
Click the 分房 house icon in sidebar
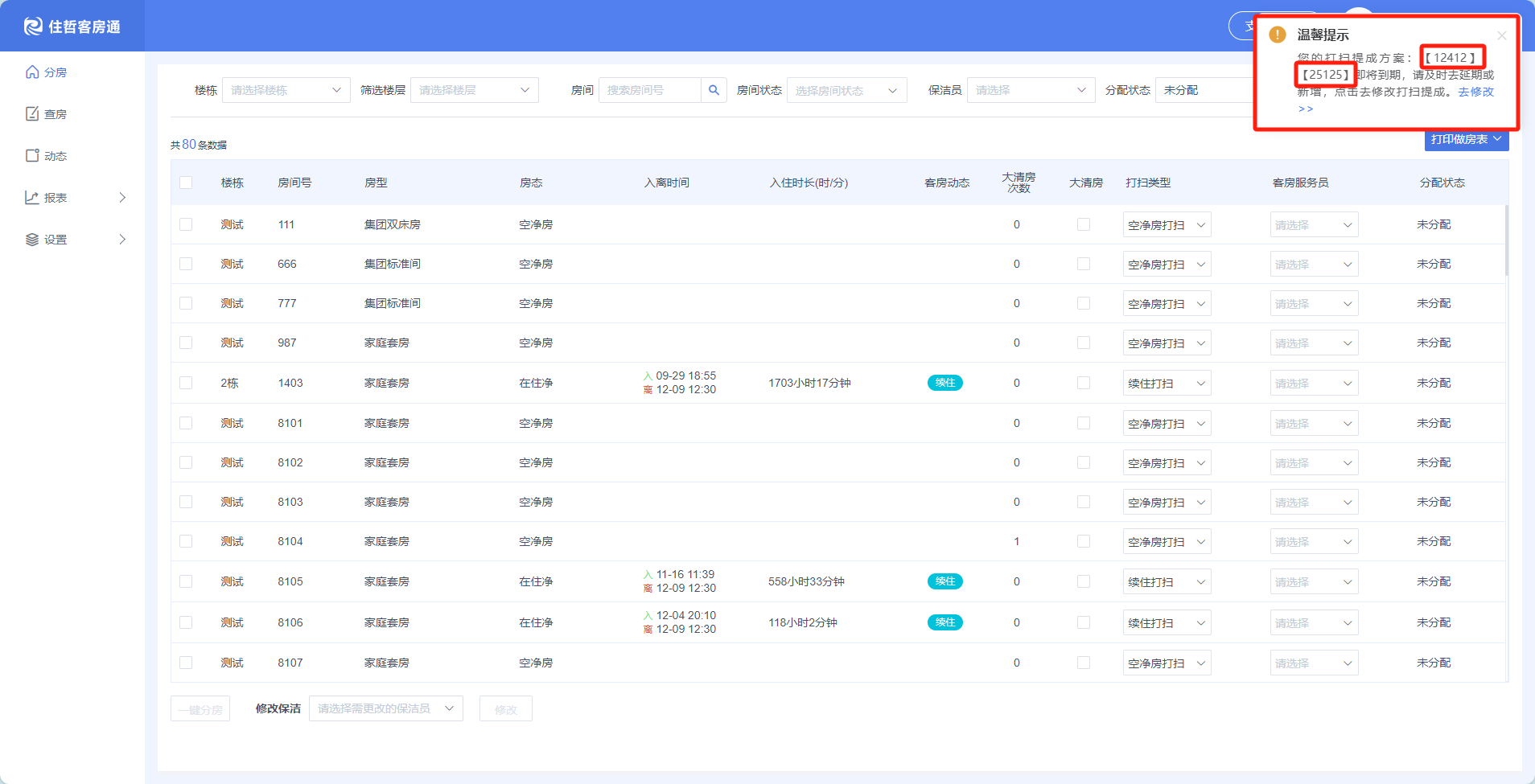[32, 72]
